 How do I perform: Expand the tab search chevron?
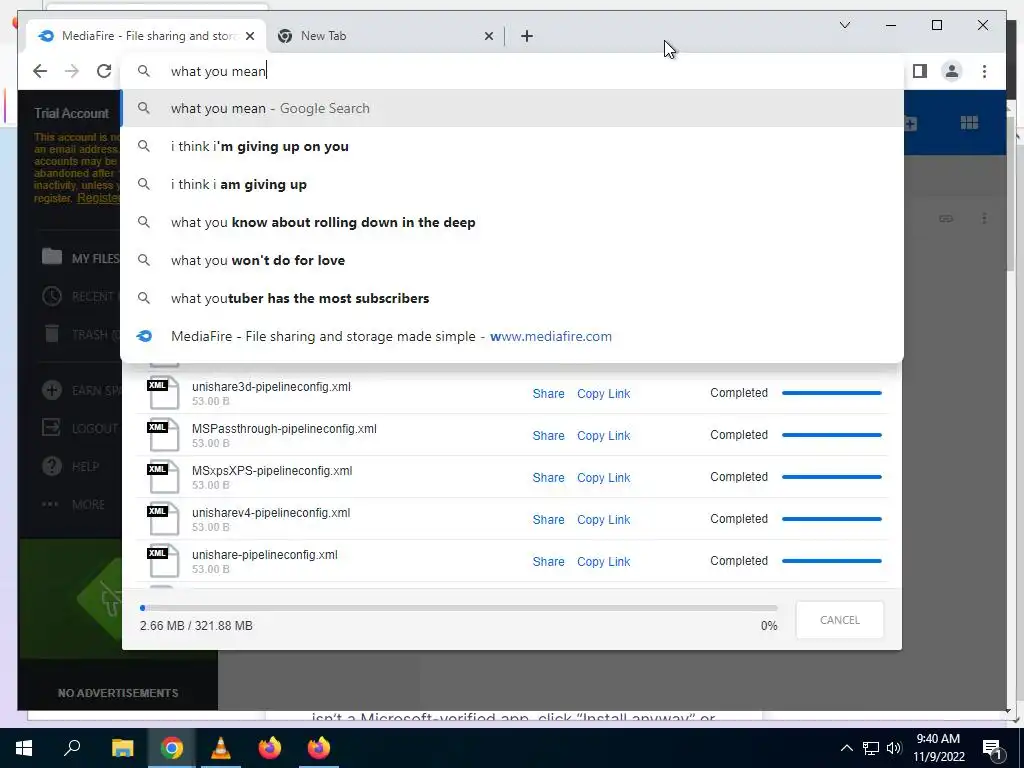[844, 25]
